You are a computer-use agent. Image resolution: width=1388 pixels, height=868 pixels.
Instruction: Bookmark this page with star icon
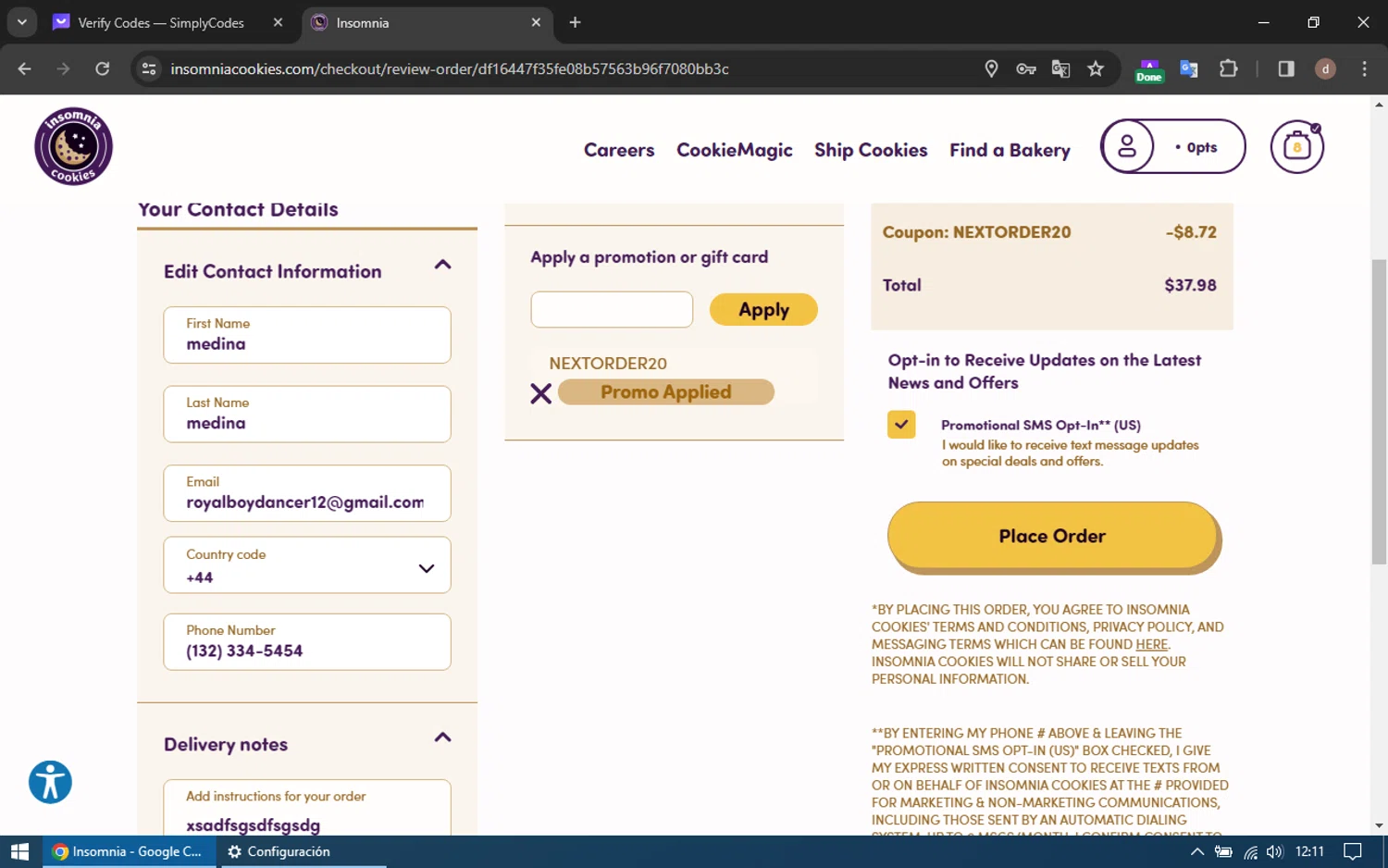1096,68
